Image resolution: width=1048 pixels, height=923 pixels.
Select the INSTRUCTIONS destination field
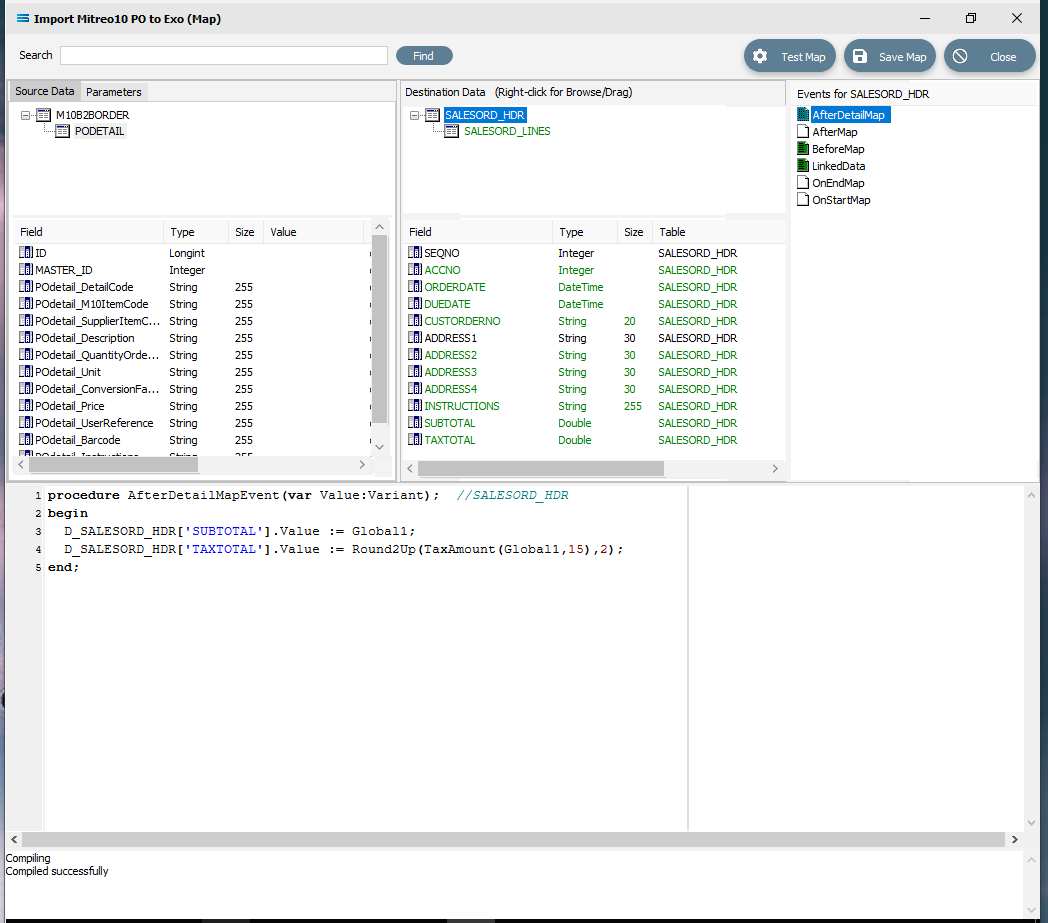pyautogui.click(x=462, y=406)
